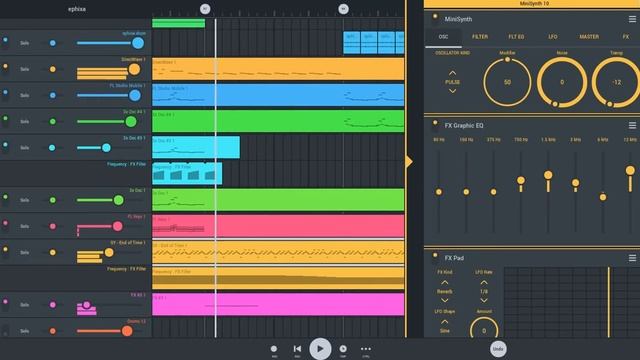Click the first loop marker on timeline ruler

click(205, 9)
